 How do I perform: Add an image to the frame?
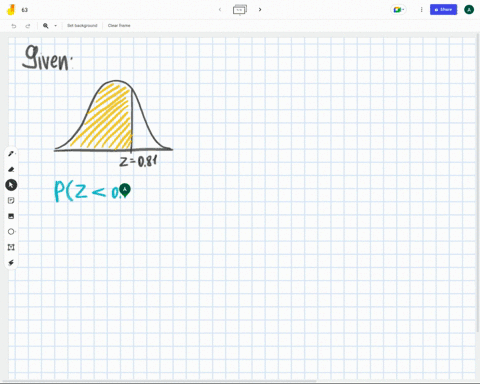(11, 216)
